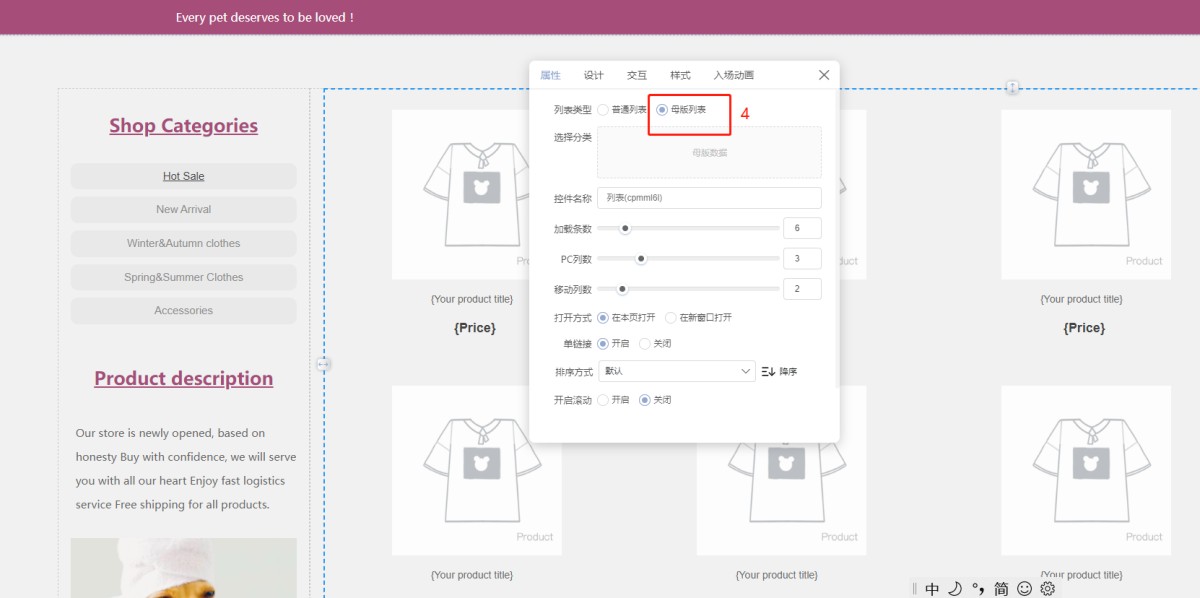This screenshot has width=1200, height=598.
Task: Close the list properties dialog
Action: click(824, 75)
